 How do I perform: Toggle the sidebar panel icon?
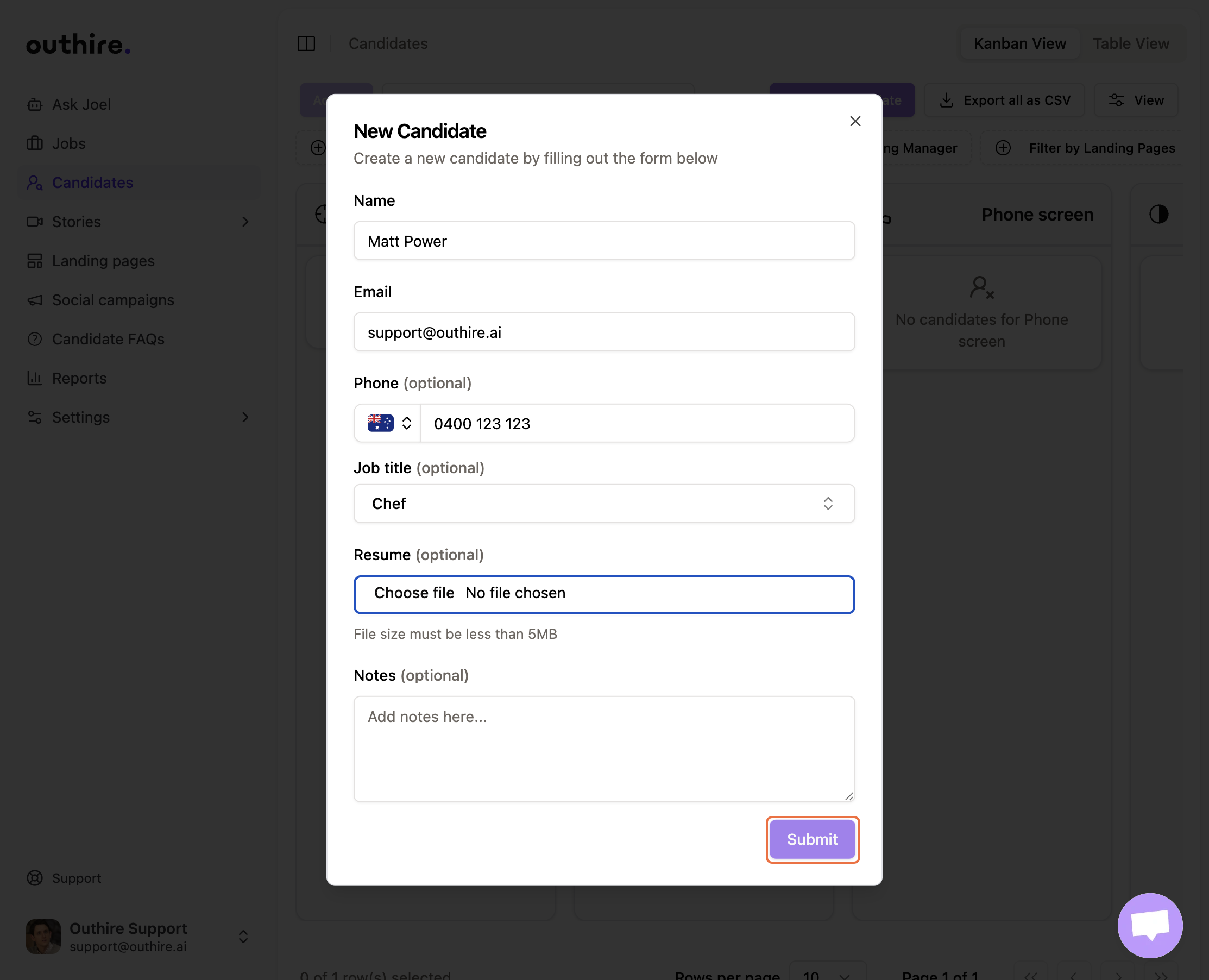306,43
